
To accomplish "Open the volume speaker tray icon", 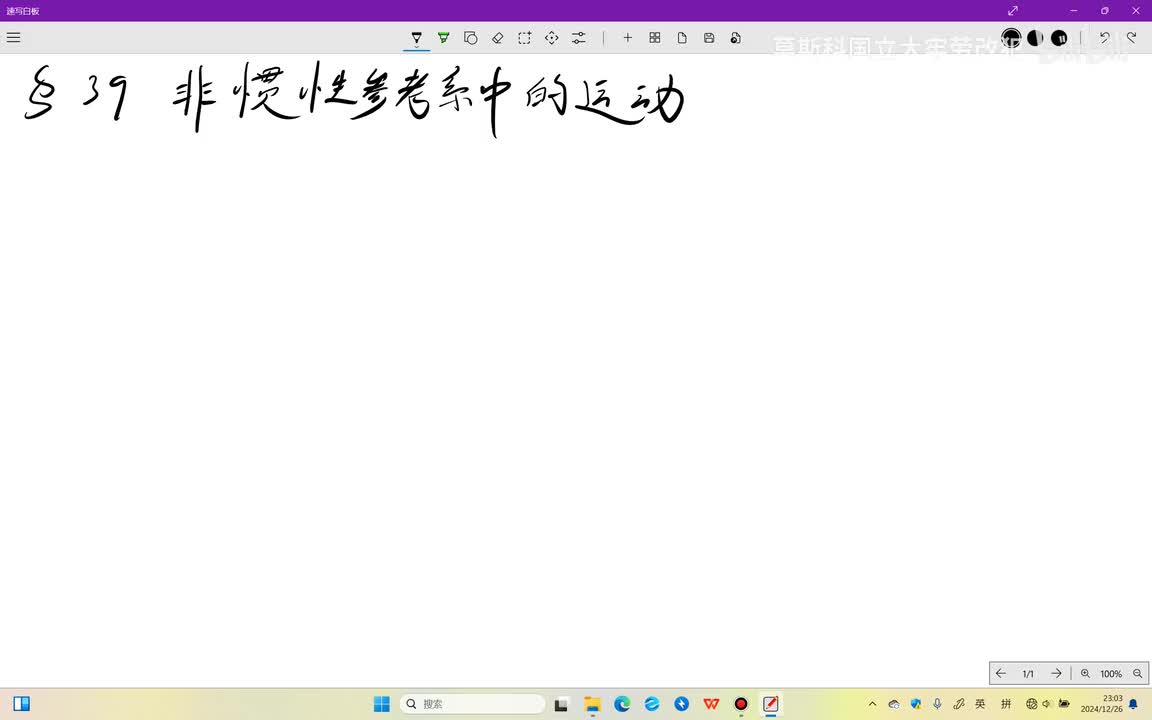I will pyautogui.click(x=1046, y=704).
